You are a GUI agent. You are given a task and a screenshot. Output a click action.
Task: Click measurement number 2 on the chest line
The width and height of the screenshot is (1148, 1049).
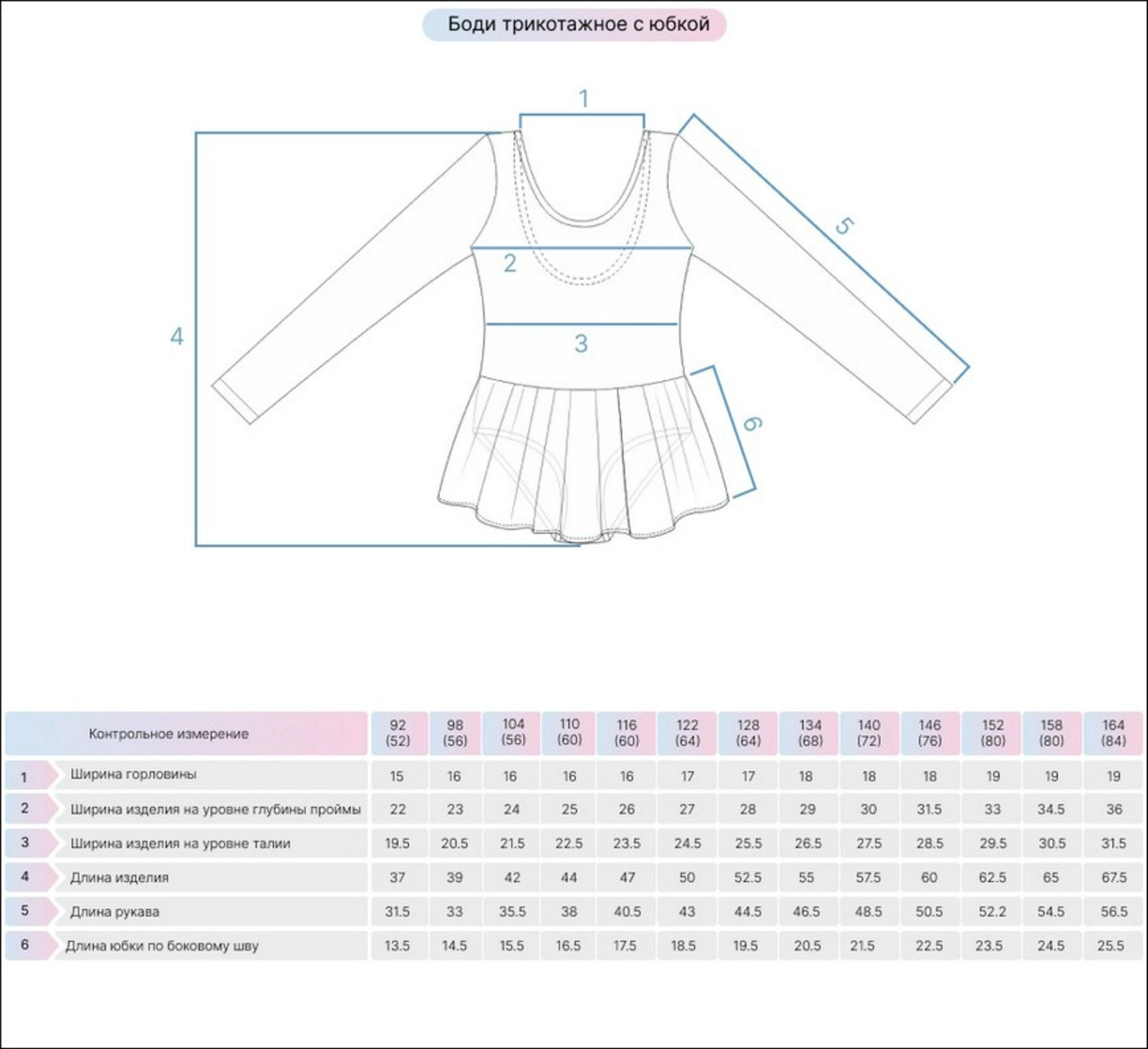point(510,263)
